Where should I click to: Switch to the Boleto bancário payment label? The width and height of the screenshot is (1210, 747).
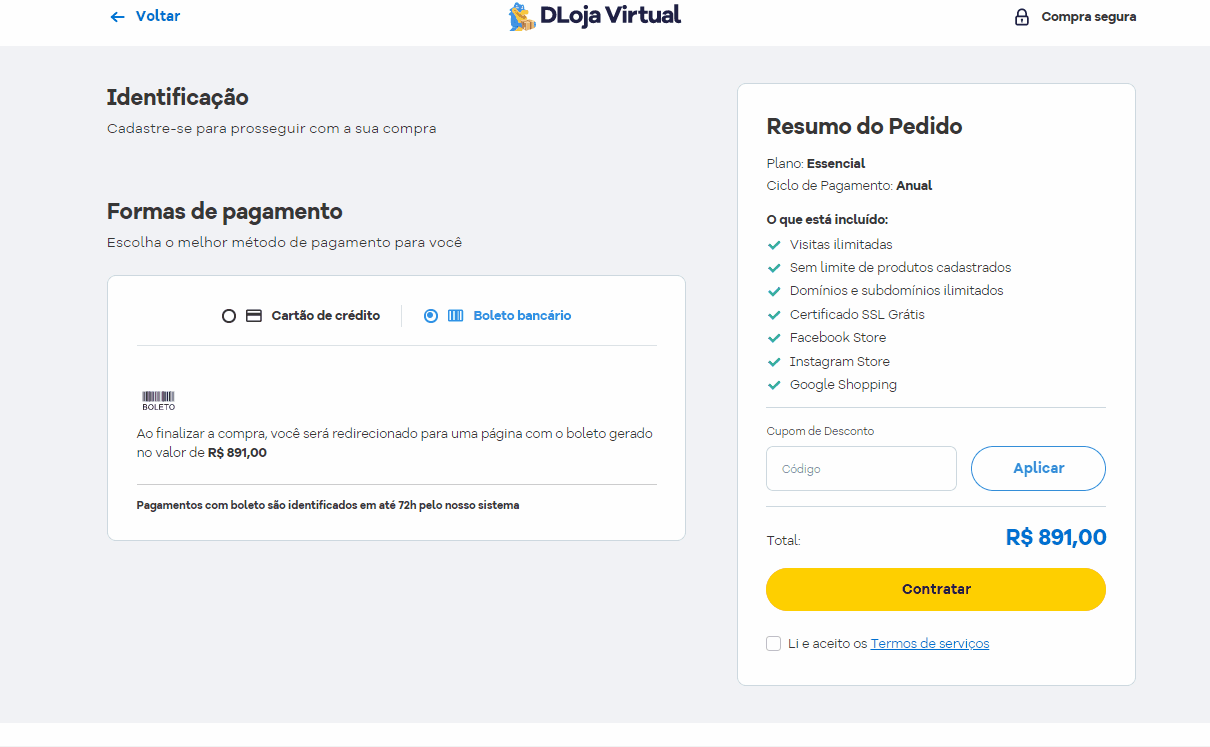[522, 315]
